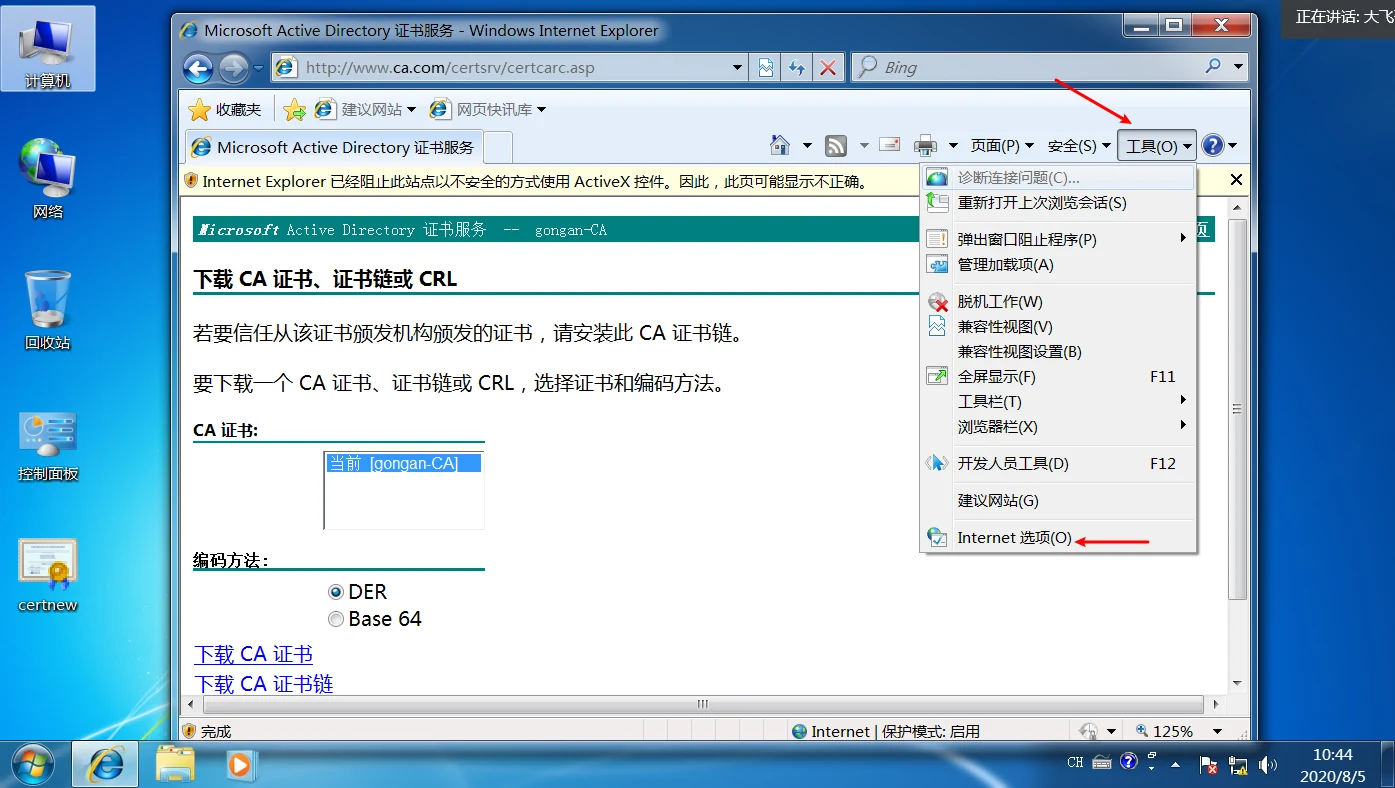Click the Compatibility View icon in address bar
1395x788 pixels.
pos(766,68)
